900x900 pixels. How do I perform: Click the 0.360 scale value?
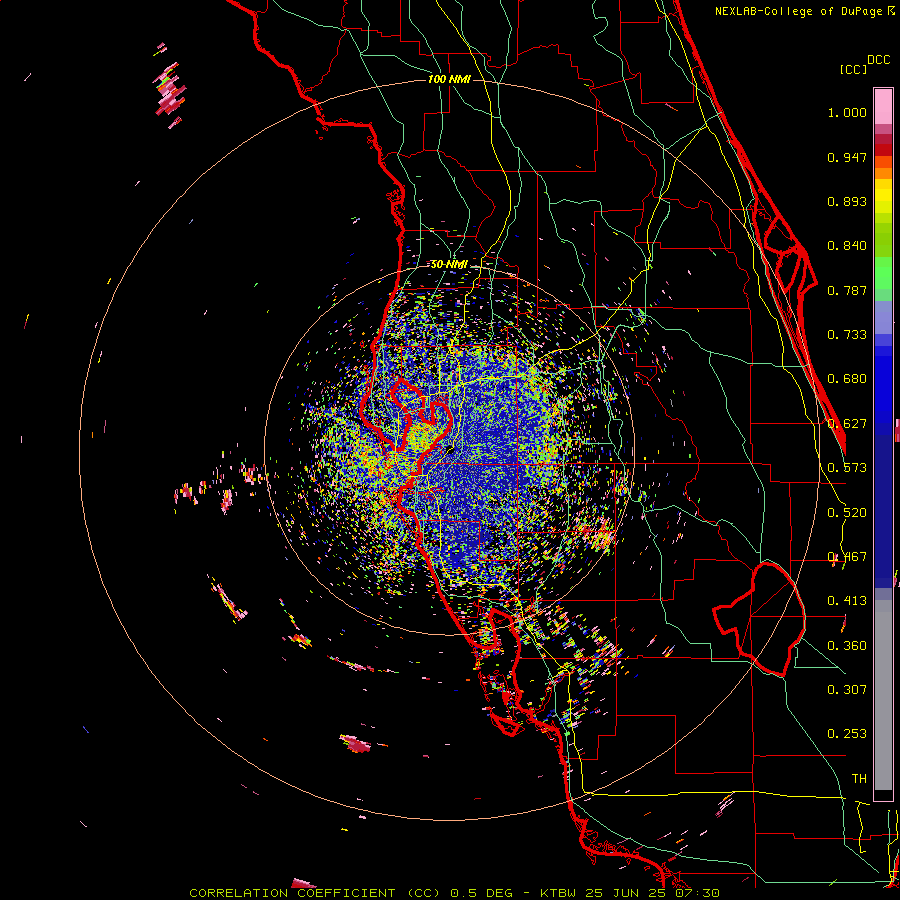[847, 646]
